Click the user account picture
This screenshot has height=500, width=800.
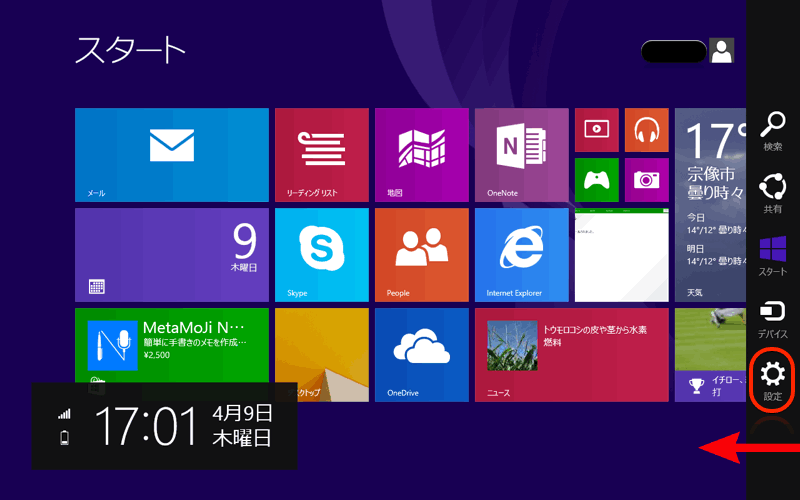pos(721,51)
